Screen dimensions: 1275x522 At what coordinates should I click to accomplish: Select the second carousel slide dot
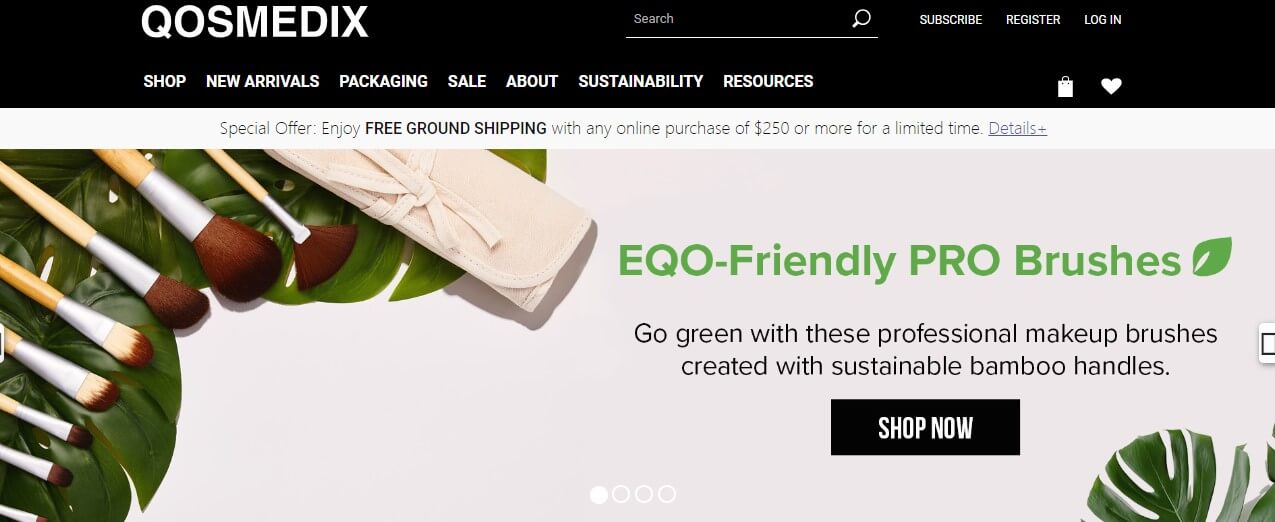tap(621, 494)
